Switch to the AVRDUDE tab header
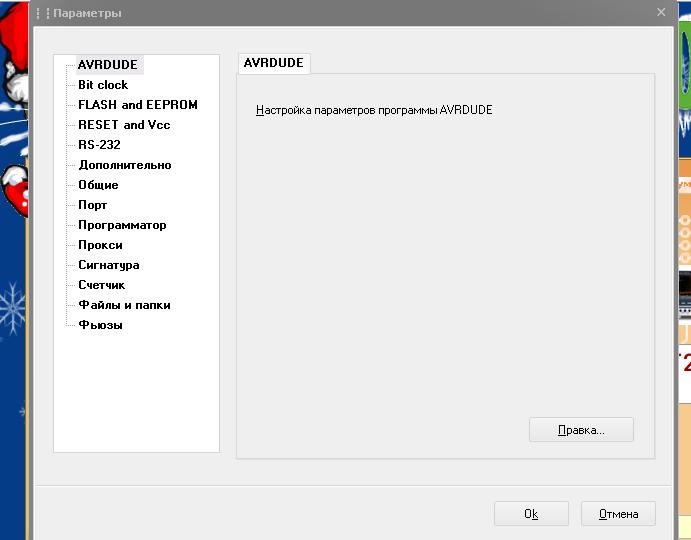The width and height of the screenshot is (691, 540). [274, 63]
